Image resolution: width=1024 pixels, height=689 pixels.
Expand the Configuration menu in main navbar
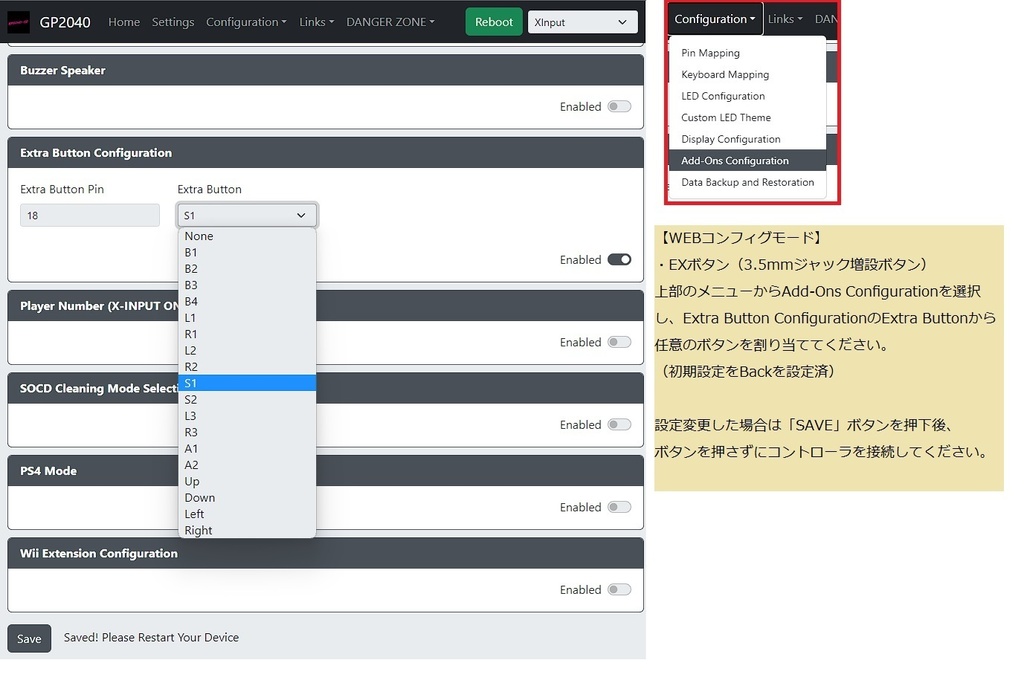pos(246,22)
